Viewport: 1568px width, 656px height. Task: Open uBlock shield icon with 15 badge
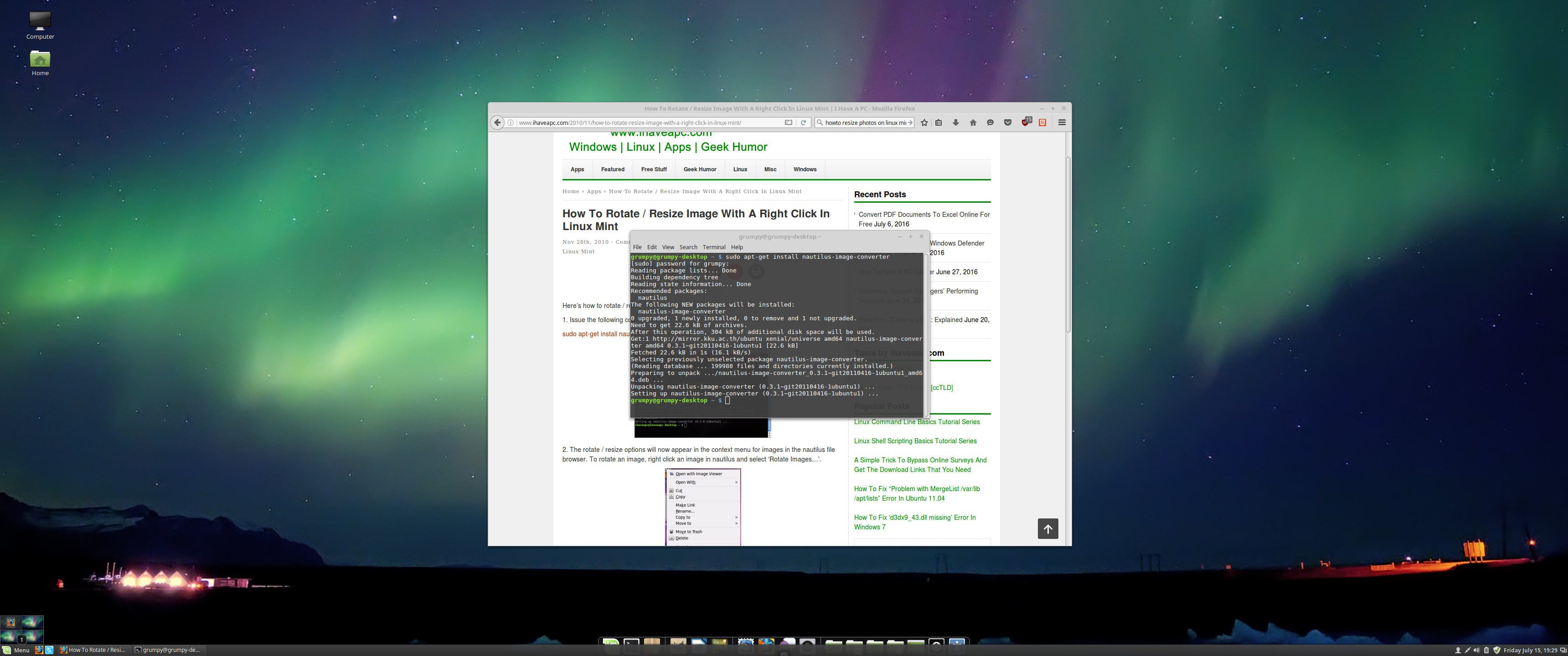[1026, 122]
